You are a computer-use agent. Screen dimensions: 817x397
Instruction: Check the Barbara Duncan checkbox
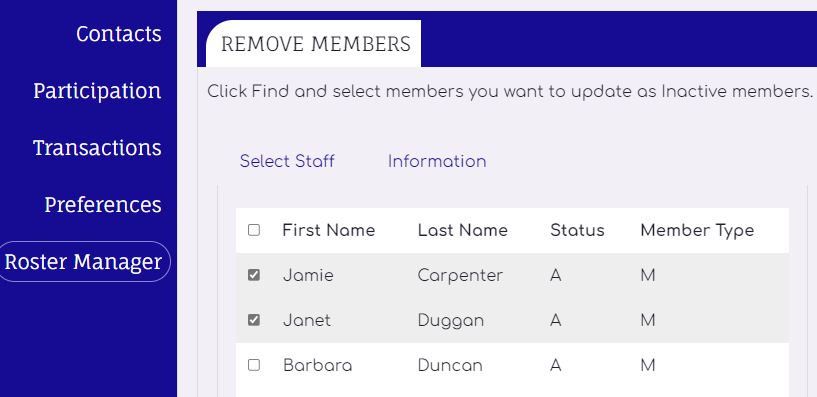(254, 365)
